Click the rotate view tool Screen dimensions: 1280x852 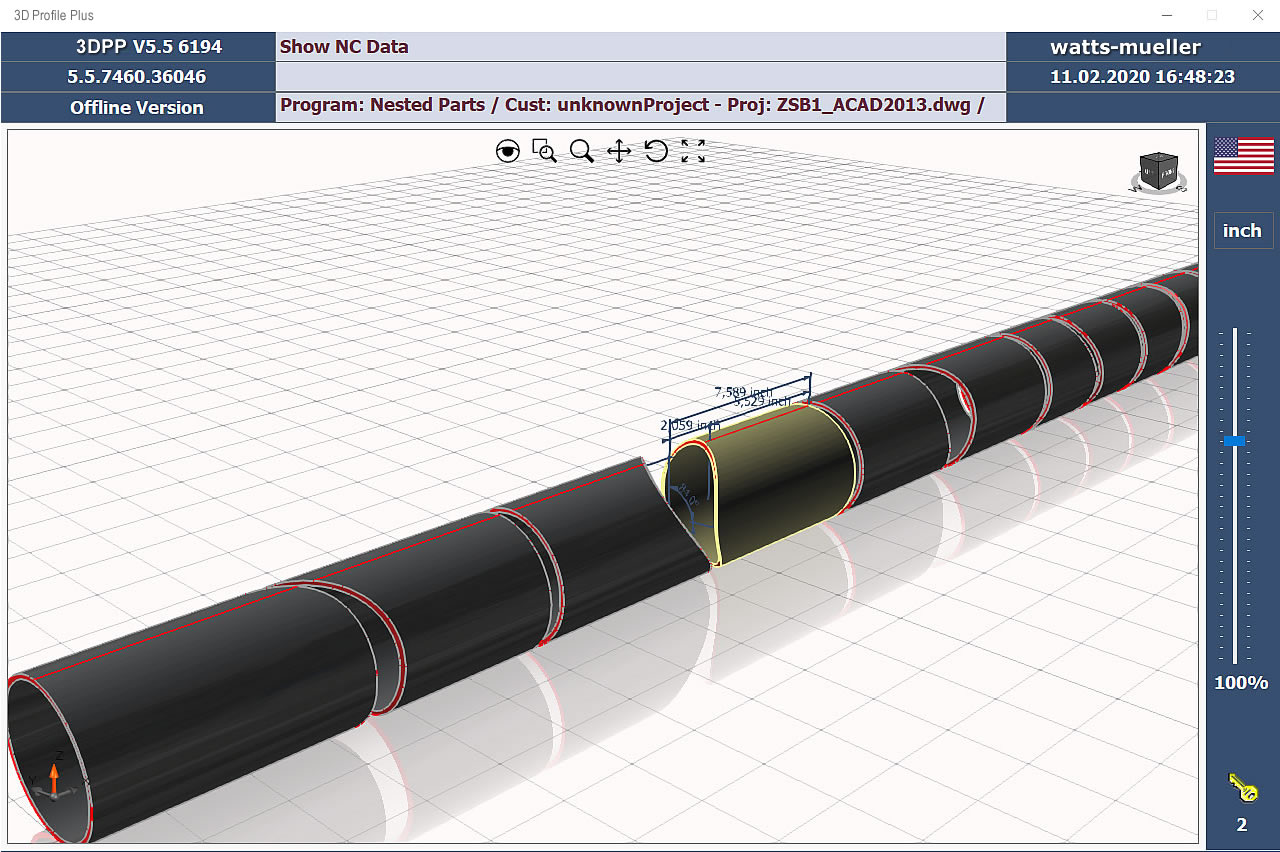pyautogui.click(x=656, y=151)
